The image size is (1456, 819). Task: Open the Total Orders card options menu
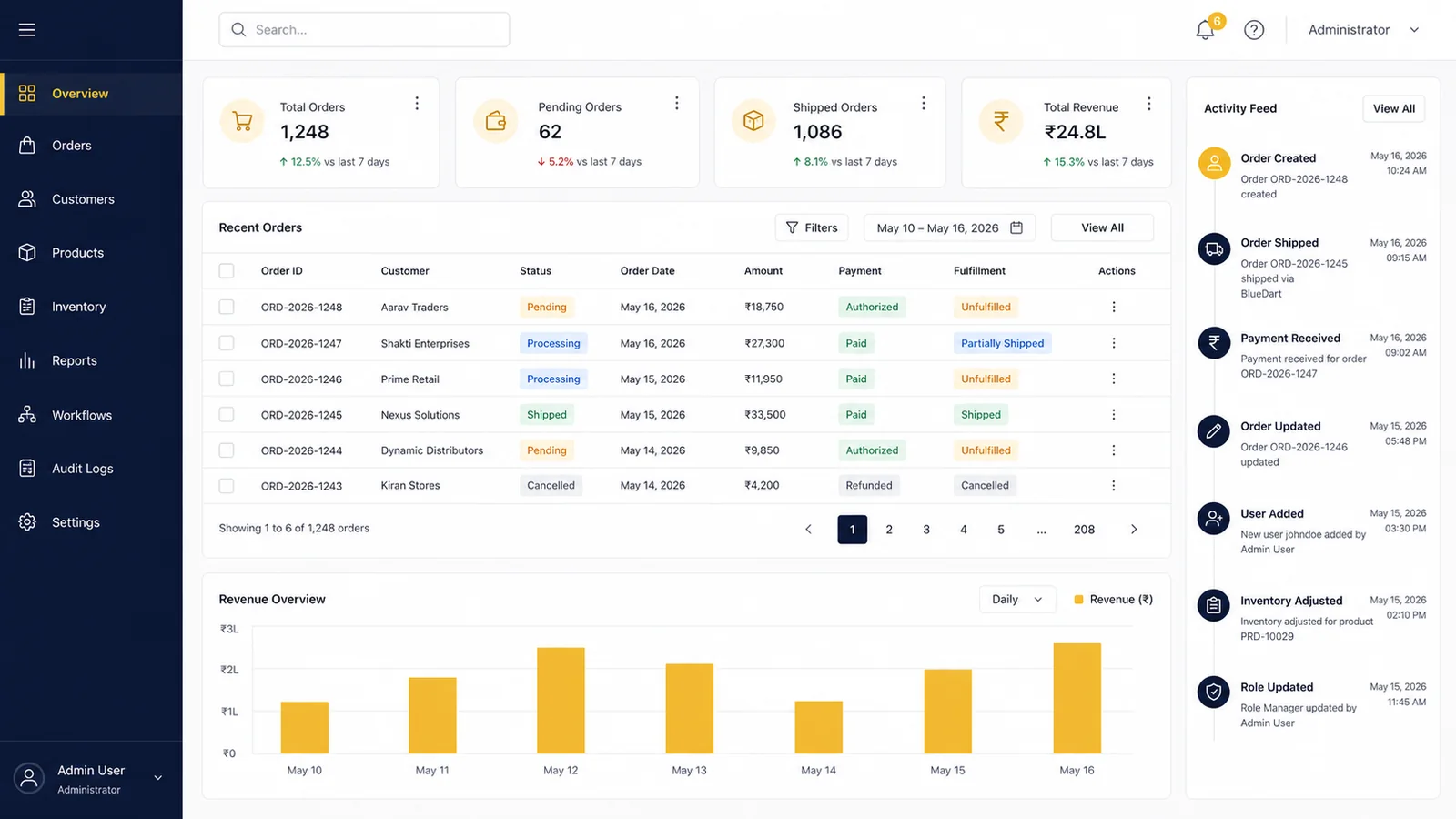point(417,104)
